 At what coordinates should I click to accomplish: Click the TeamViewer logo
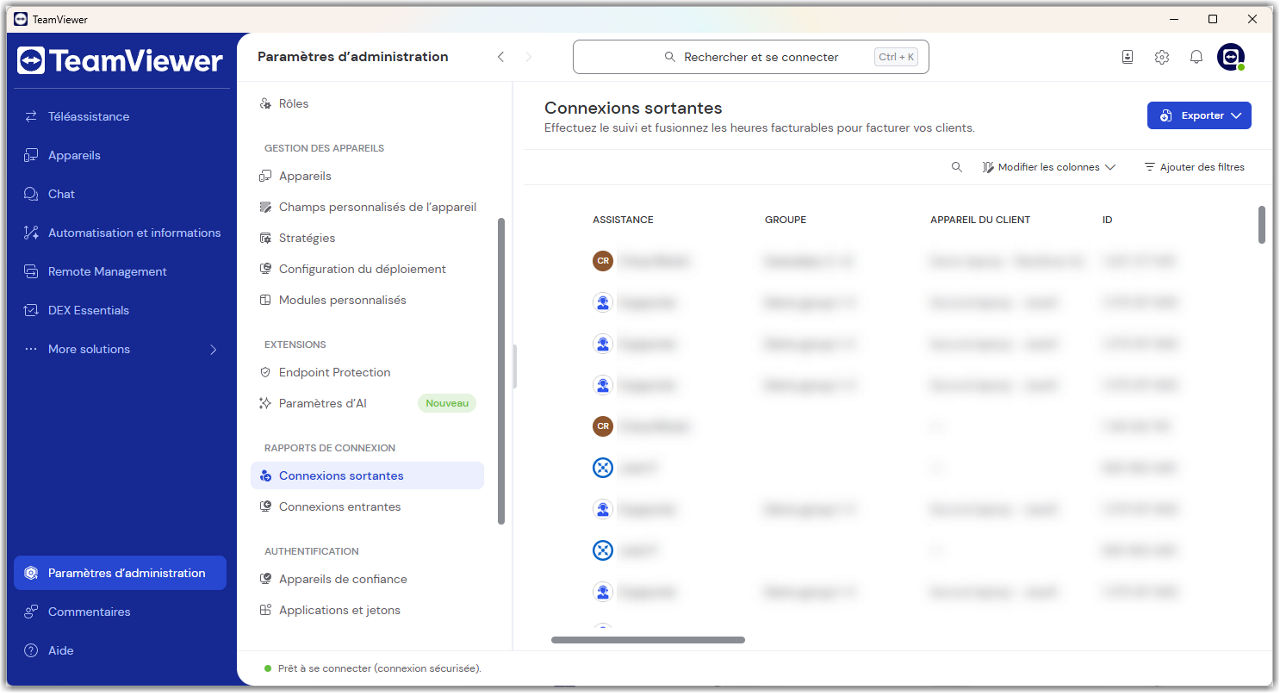click(120, 61)
